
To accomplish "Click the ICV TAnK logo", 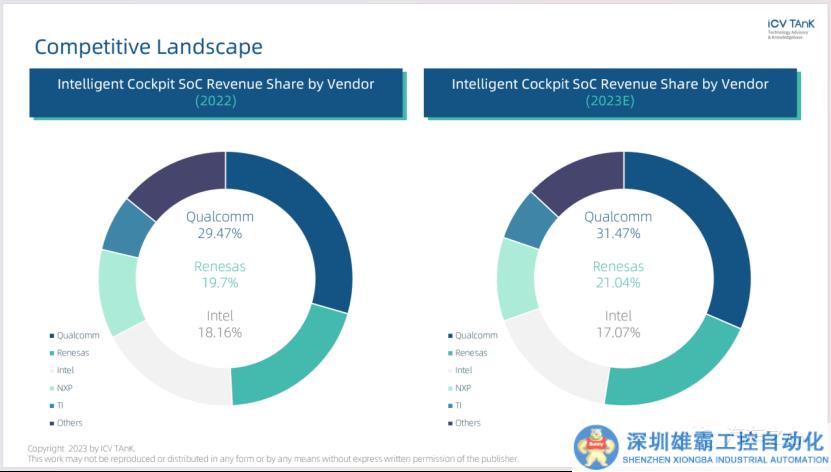I will 790,28.
